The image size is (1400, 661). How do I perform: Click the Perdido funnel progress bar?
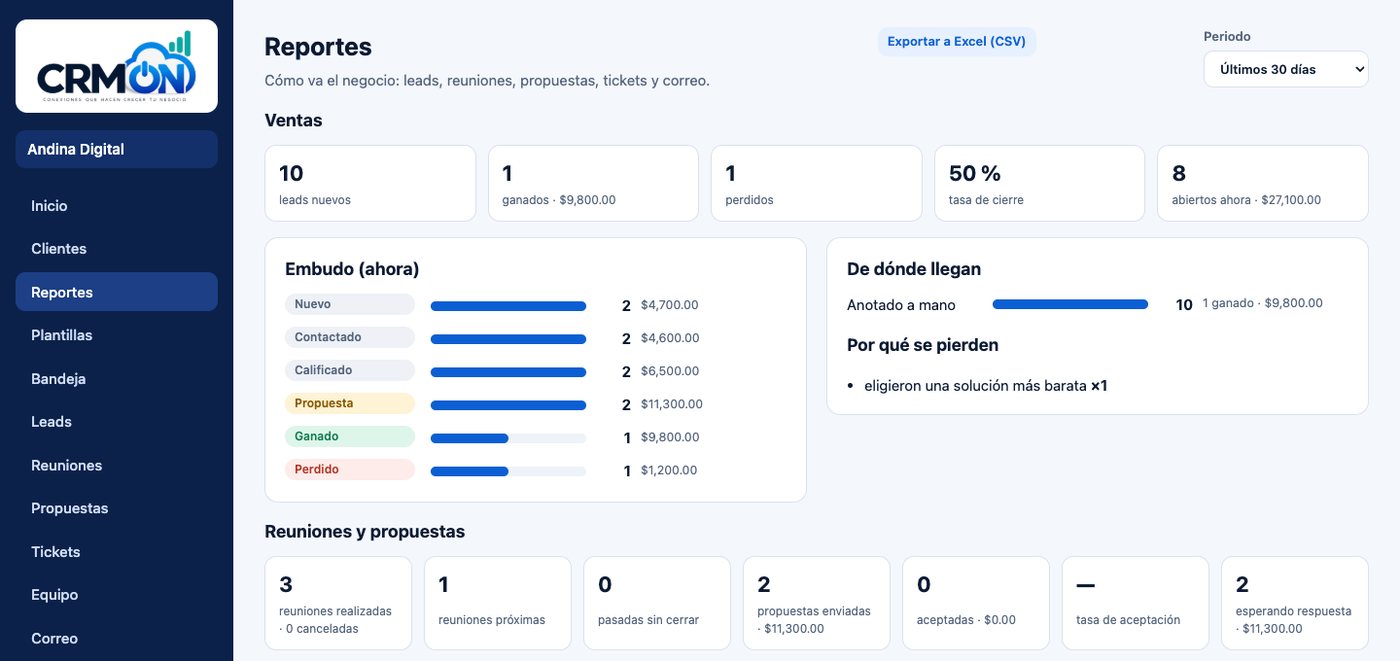click(508, 471)
